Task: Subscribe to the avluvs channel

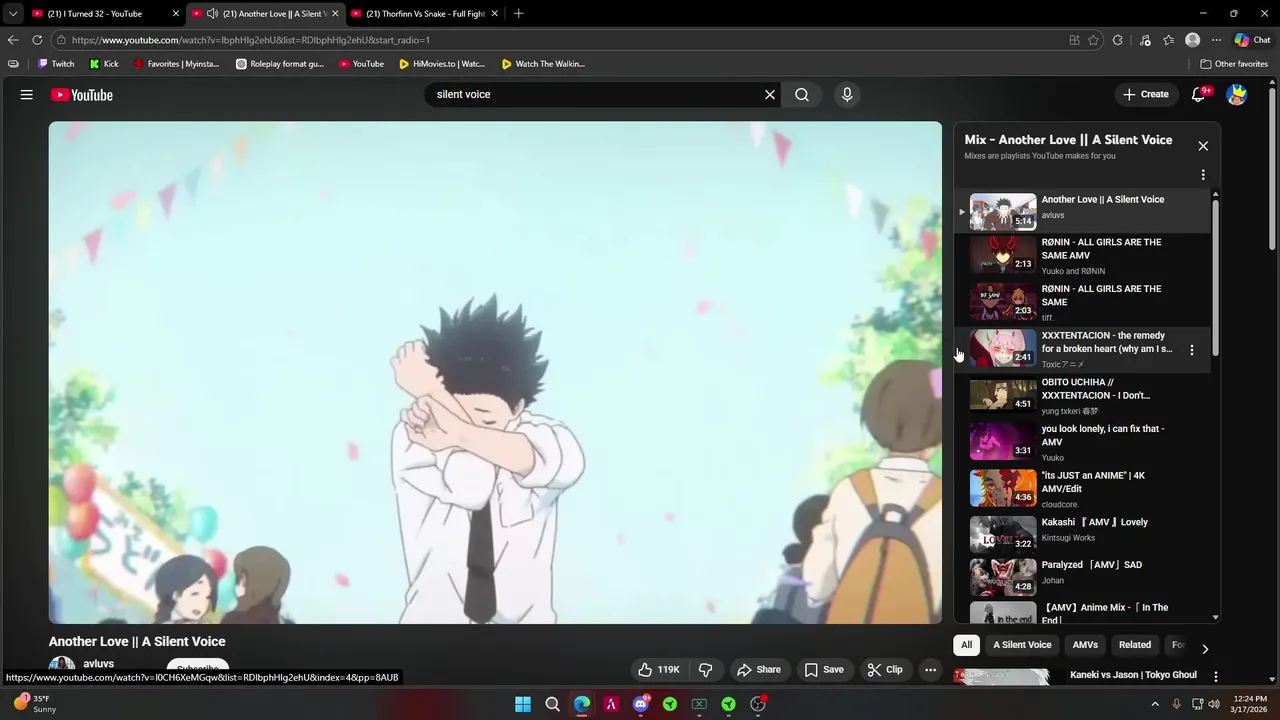Action: click(x=198, y=668)
